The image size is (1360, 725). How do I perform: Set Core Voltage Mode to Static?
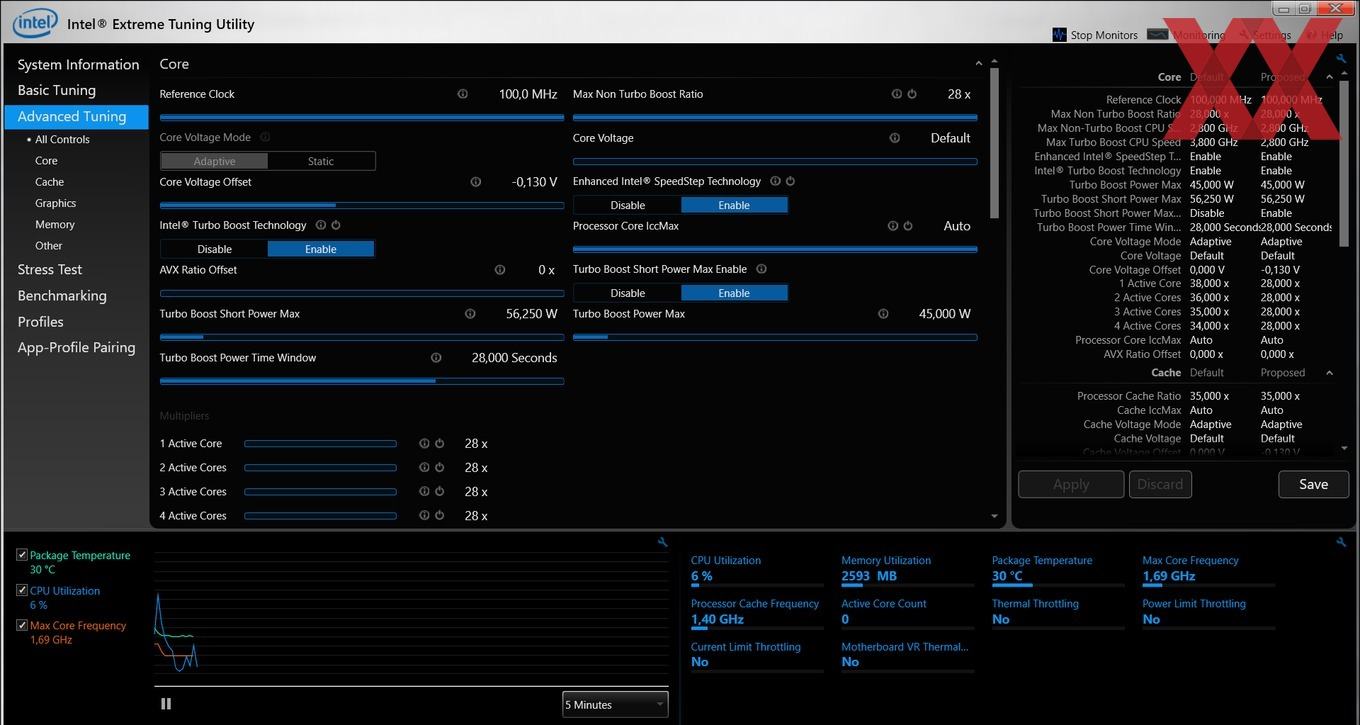[x=321, y=161]
